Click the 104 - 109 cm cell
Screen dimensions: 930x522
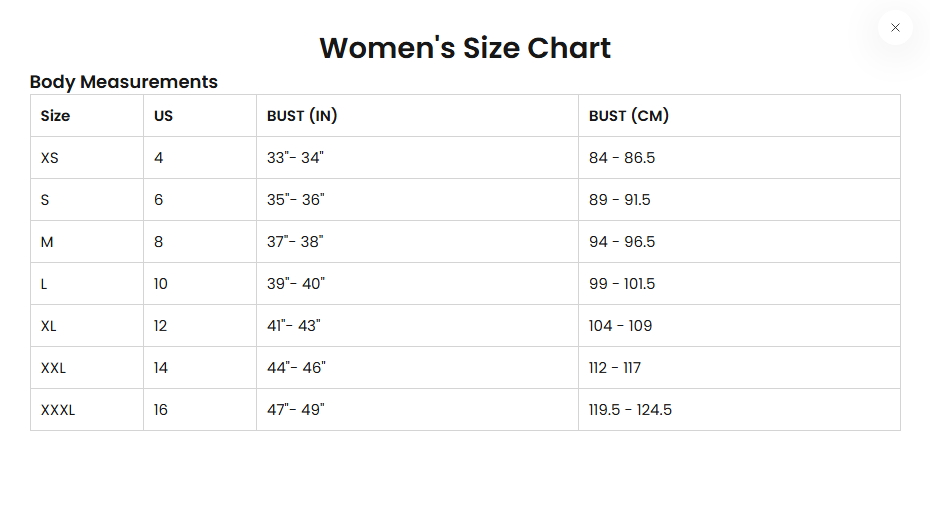620,326
